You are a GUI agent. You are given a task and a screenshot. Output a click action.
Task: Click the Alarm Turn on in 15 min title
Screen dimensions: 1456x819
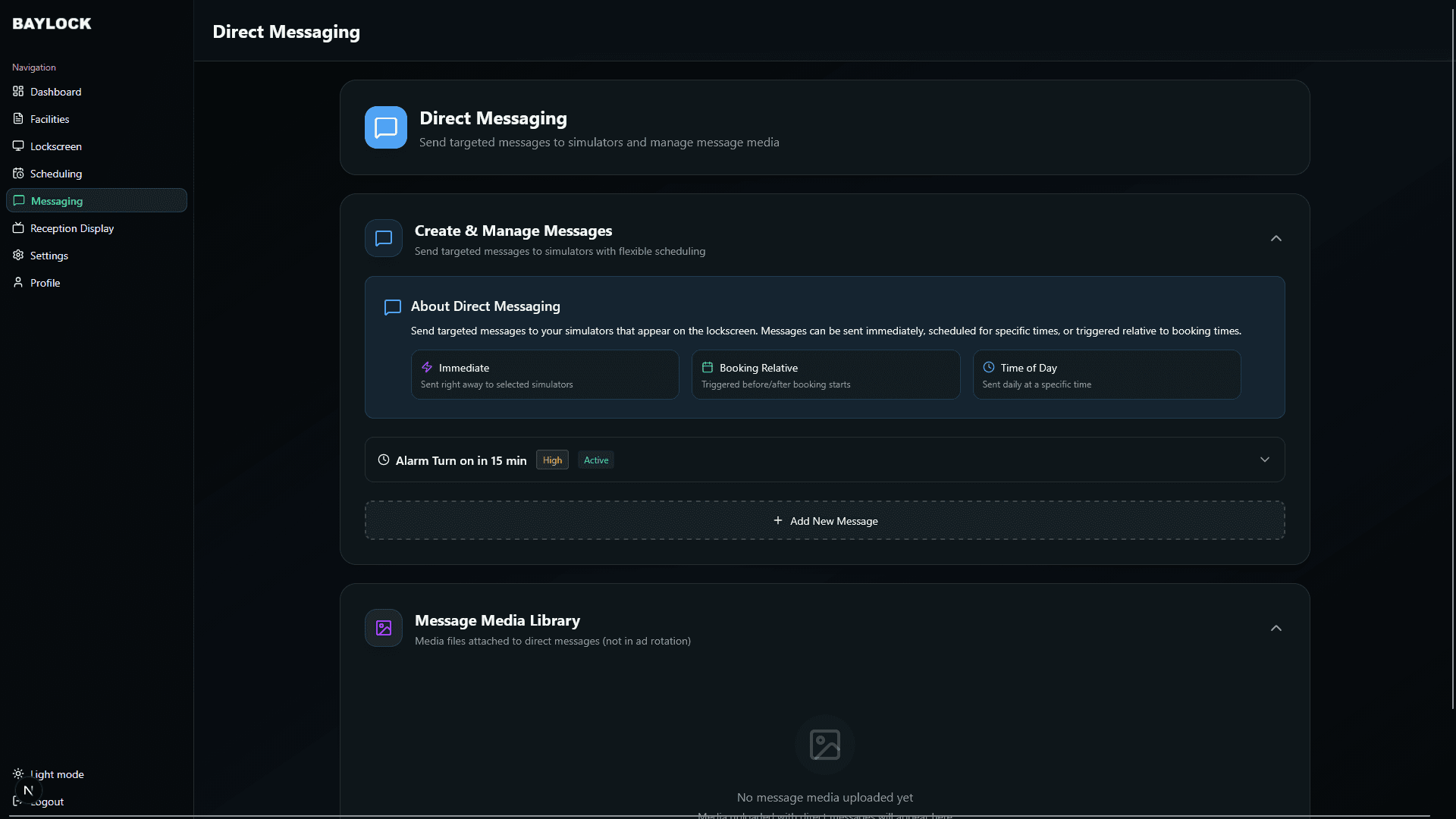point(461,461)
